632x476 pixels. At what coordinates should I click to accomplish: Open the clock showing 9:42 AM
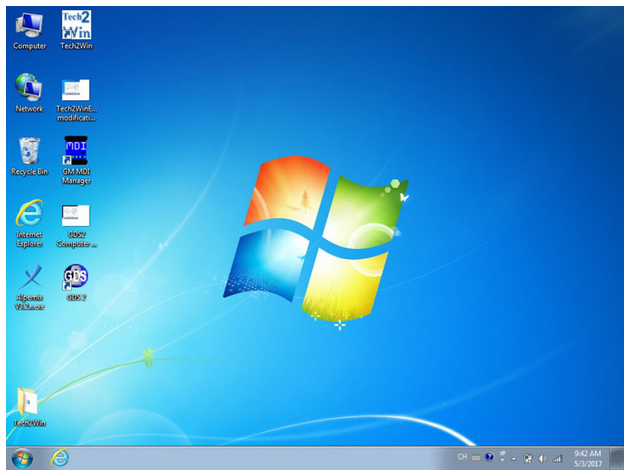(x=588, y=458)
